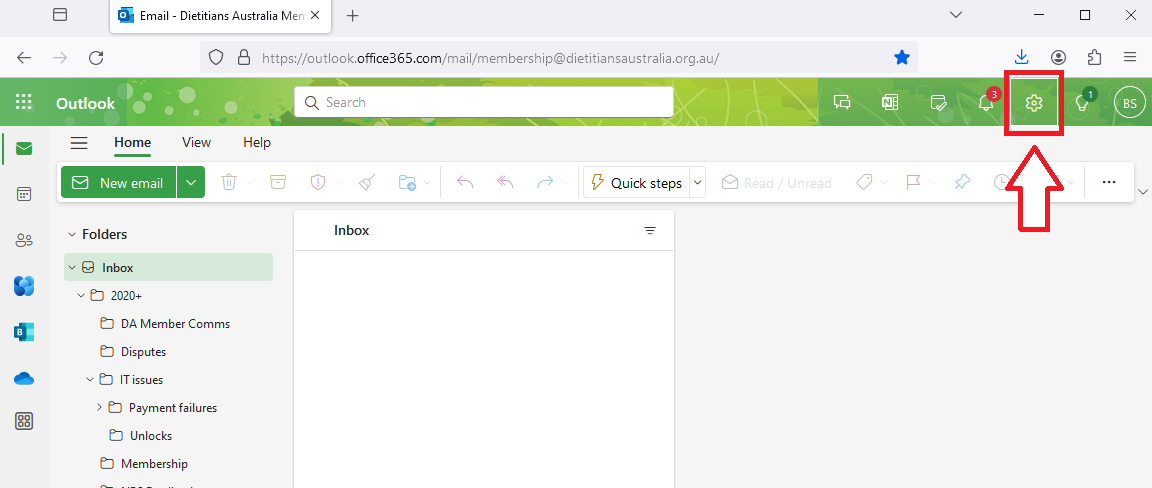The image size is (1152, 488).
Task: Collapse the Folders section
Action: coord(71,234)
